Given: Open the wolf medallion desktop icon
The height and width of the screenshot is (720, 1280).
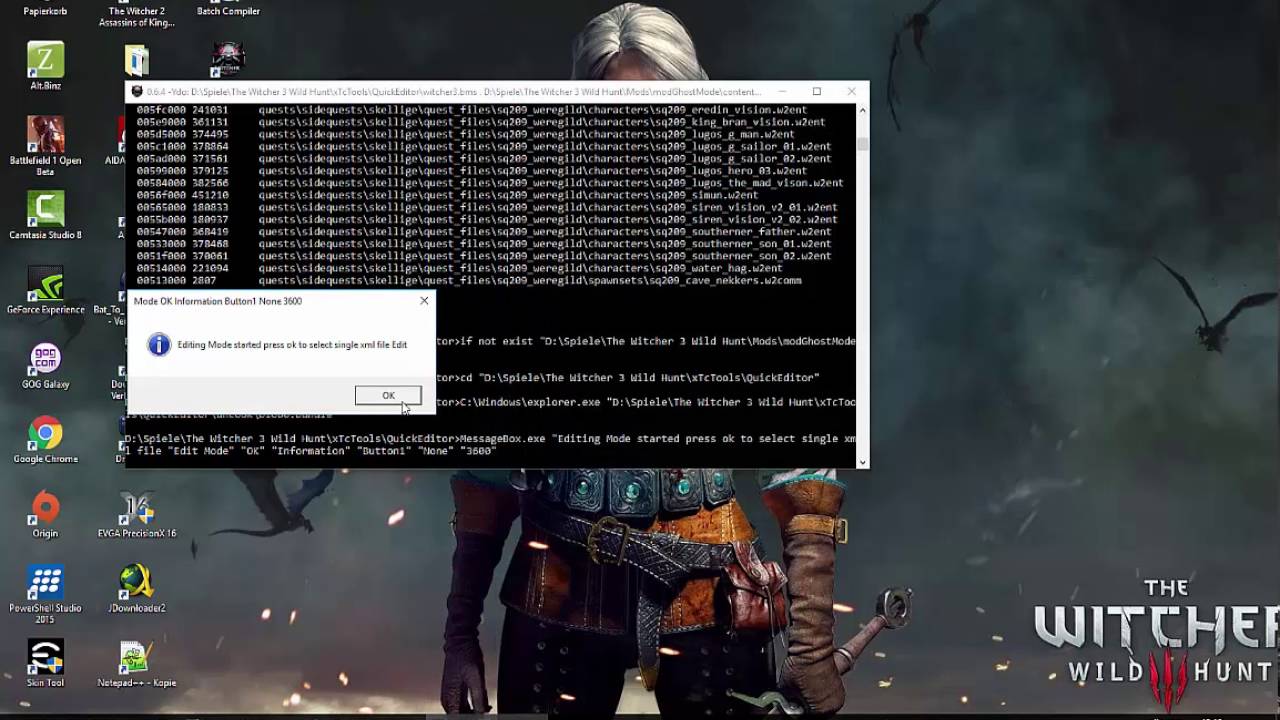Looking at the screenshot, I should (x=228, y=59).
